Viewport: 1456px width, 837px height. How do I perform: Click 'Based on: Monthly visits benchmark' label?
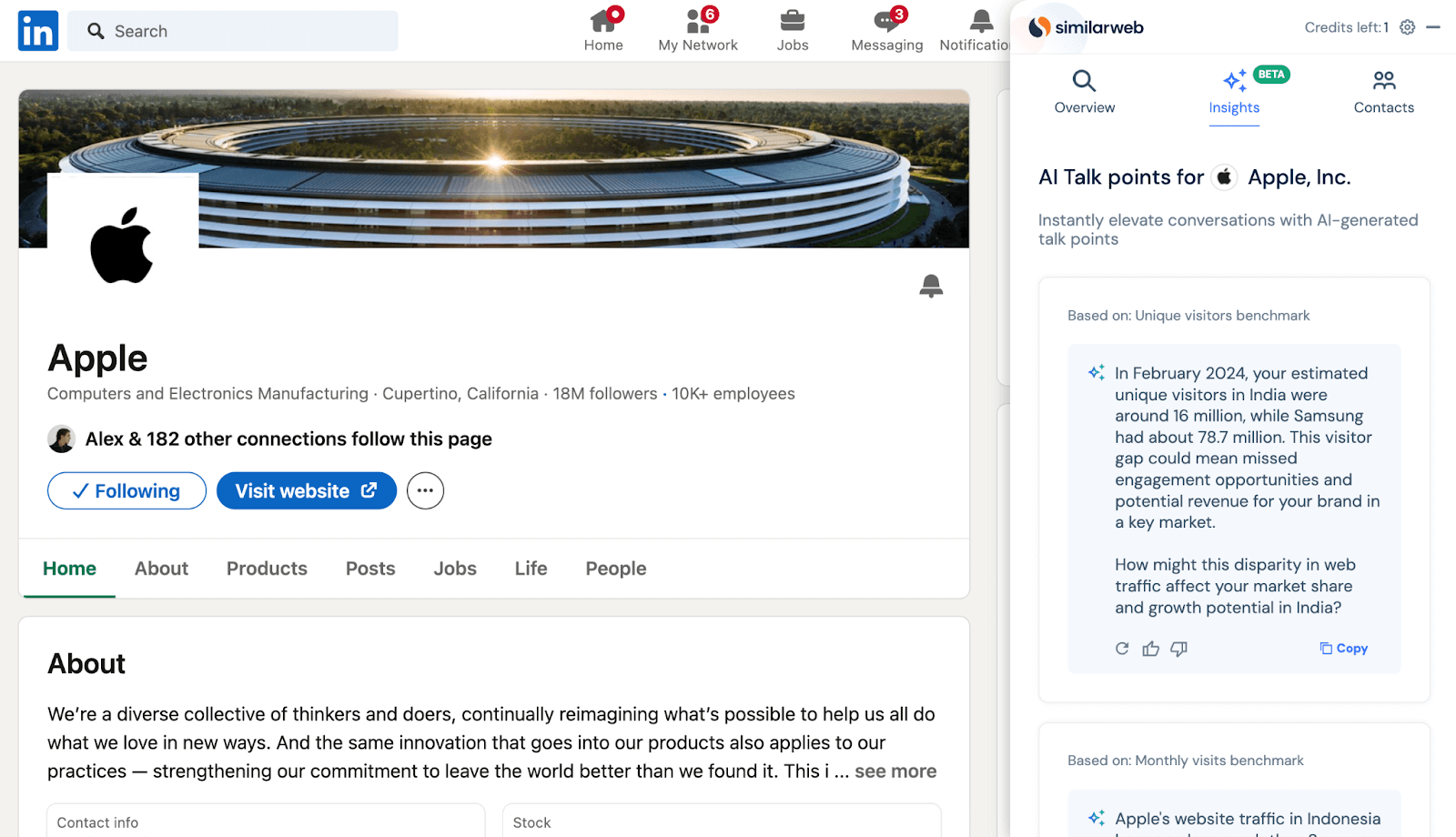coord(1186,761)
